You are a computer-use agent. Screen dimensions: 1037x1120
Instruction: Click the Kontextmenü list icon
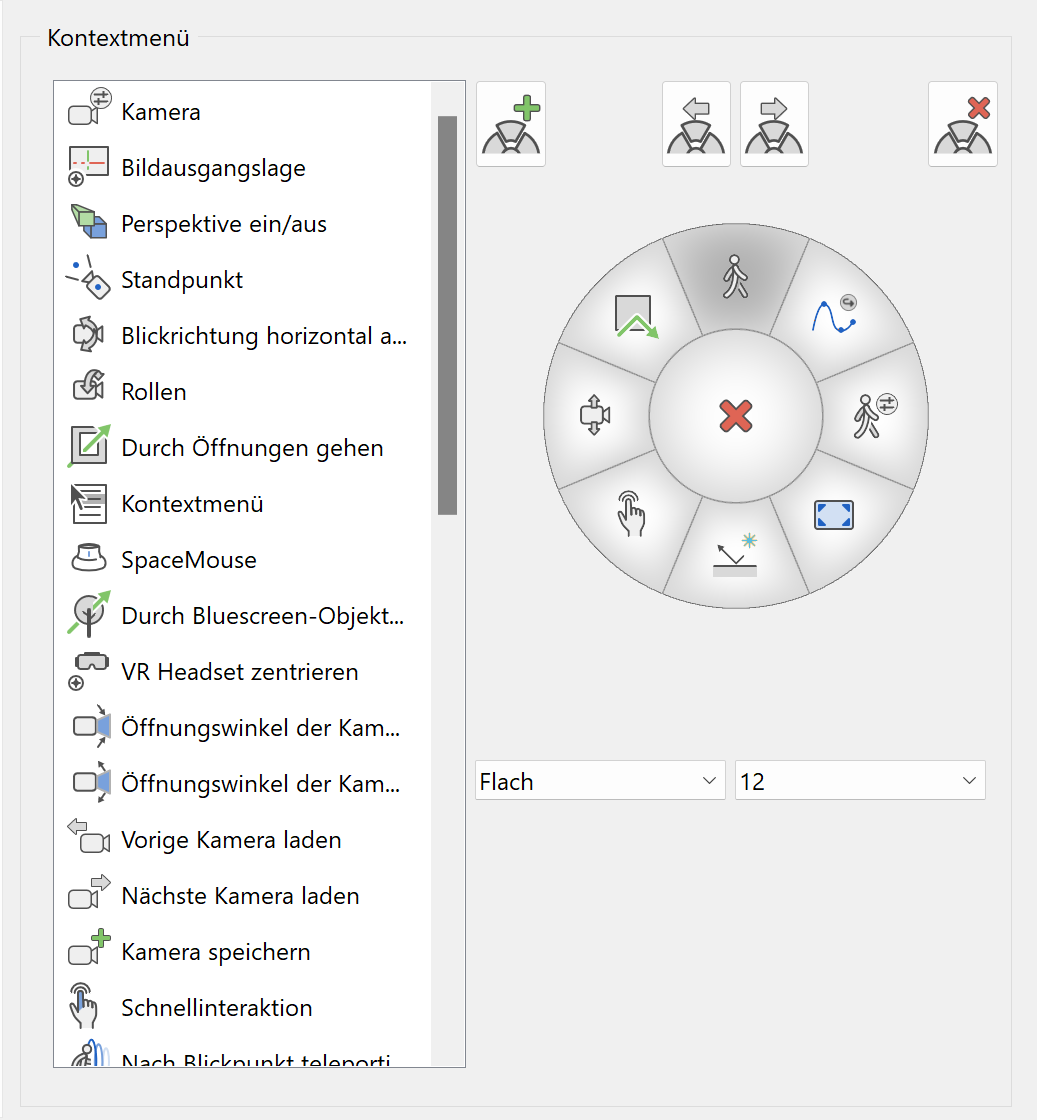[89, 503]
